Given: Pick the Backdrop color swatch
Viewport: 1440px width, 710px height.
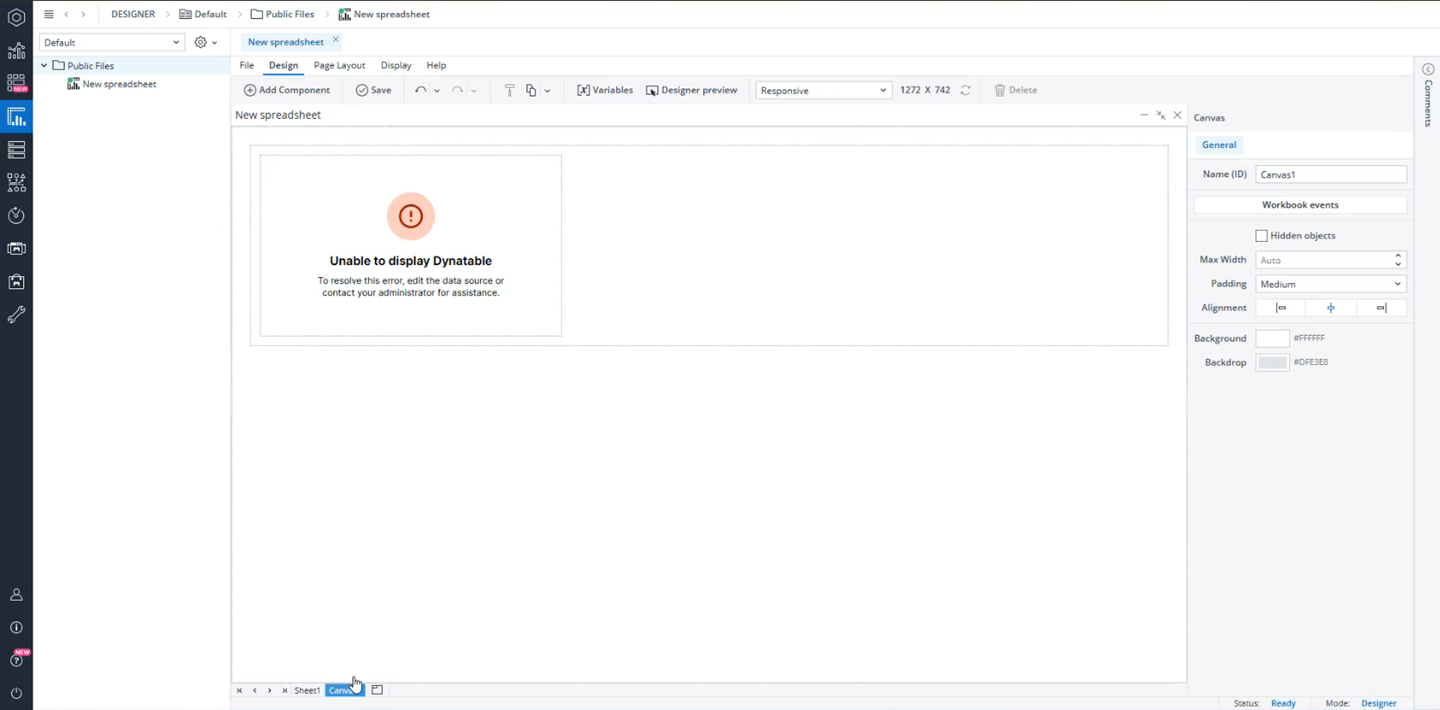Looking at the screenshot, I should [1272, 362].
